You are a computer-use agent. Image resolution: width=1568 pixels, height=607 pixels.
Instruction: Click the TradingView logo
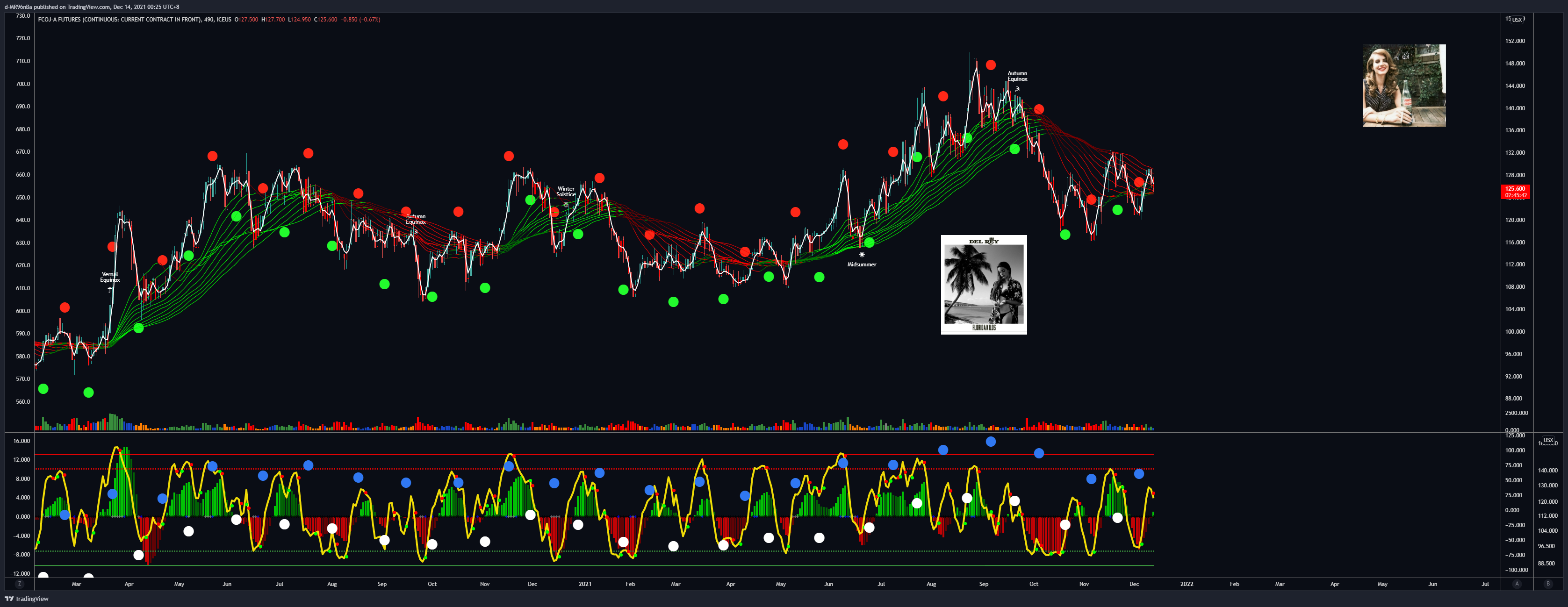27,599
